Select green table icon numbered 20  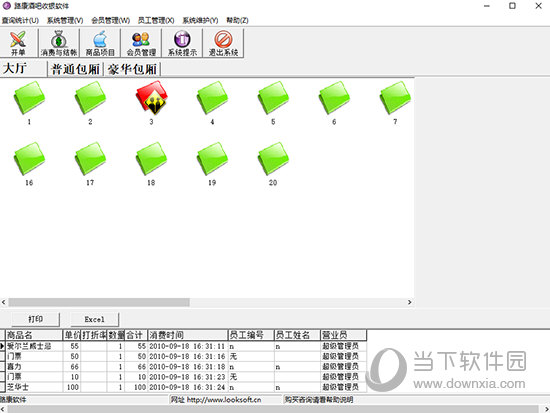274,159
